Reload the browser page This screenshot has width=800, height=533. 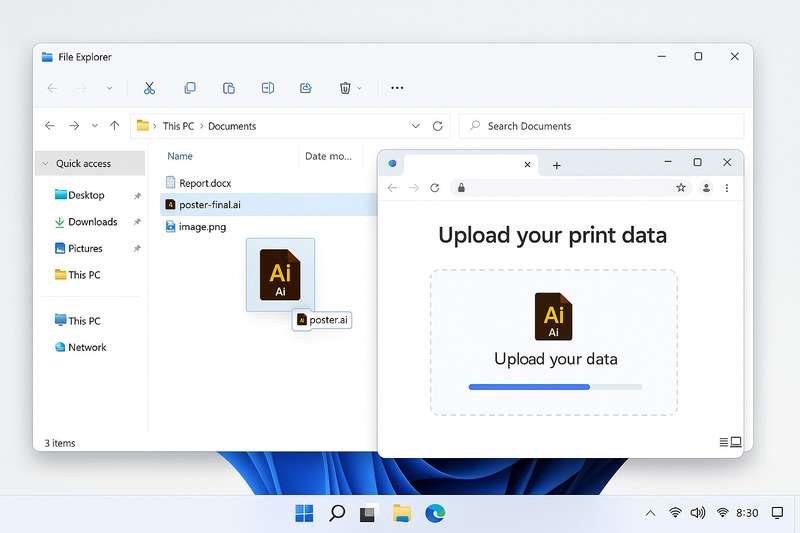(x=435, y=188)
